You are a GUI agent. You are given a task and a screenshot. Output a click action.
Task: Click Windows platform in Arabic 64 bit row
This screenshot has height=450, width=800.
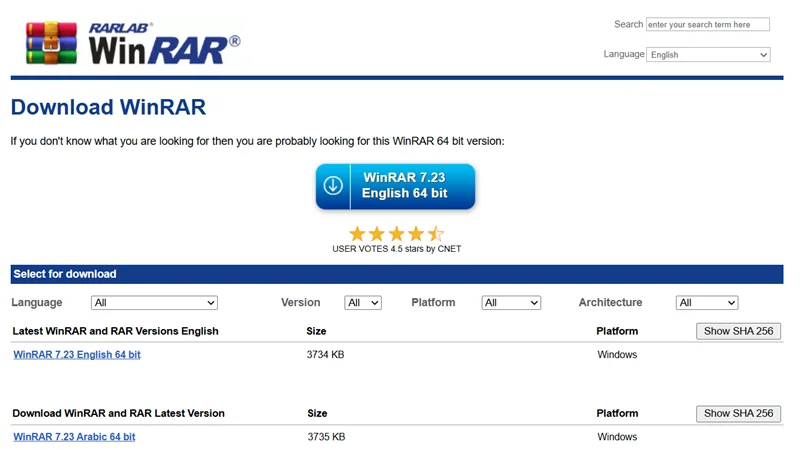click(617, 437)
